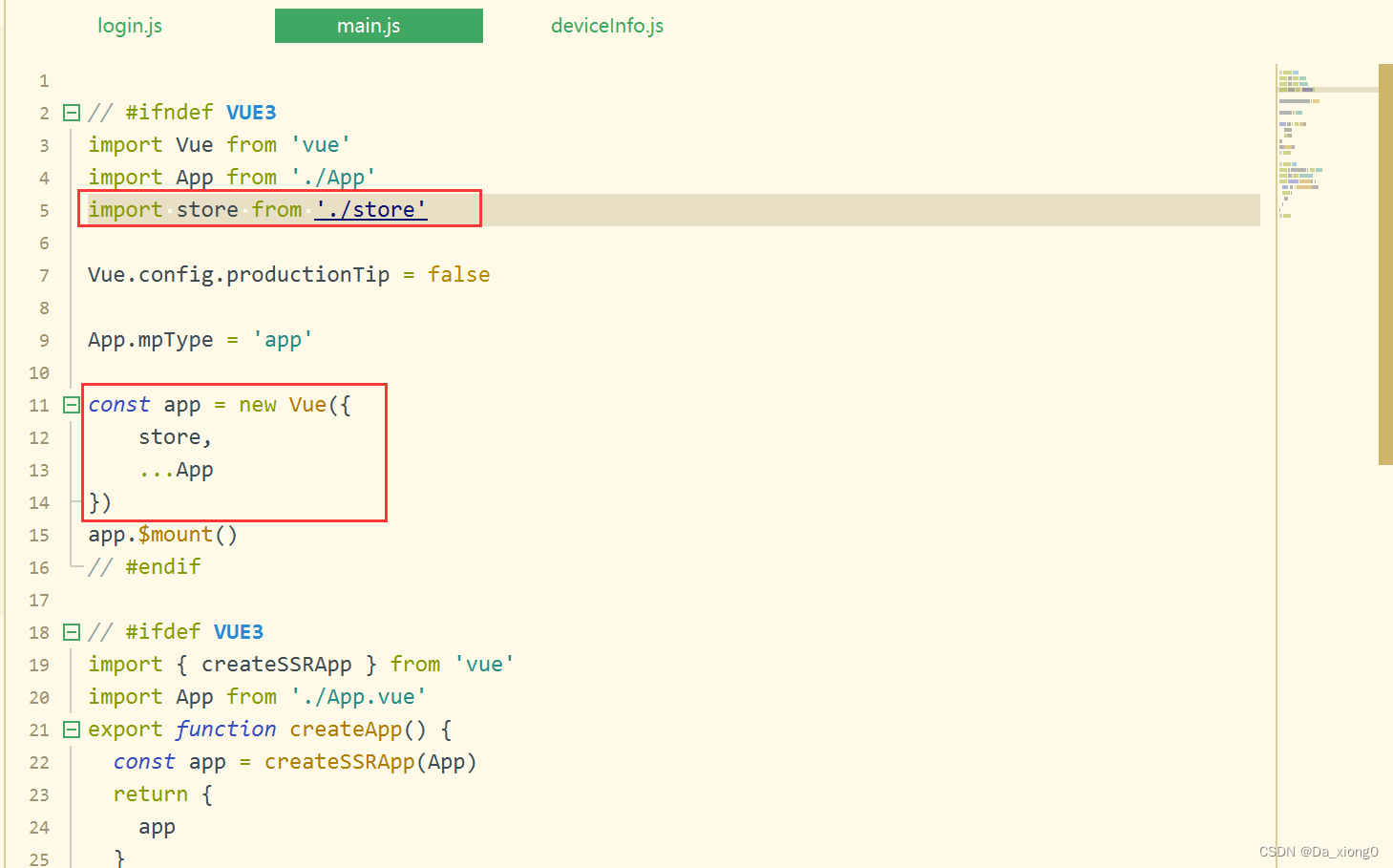Click './App' string on line 4
This screenshot has height=868, width=1393.
(333, 178)
